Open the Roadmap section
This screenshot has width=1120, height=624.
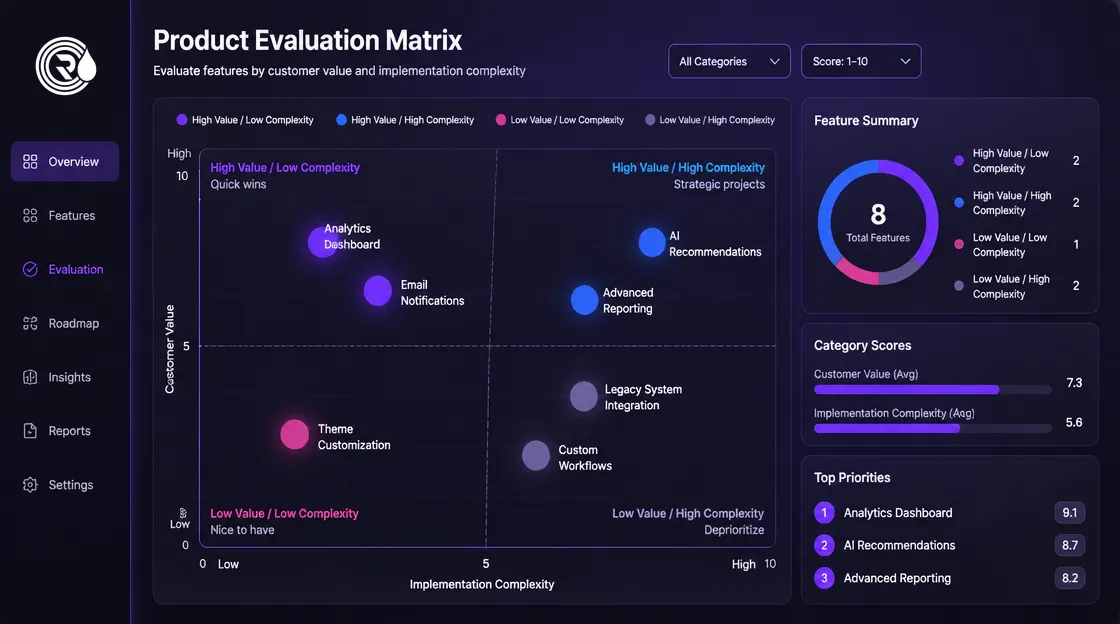pyautogui.click(x=65, y=323)
